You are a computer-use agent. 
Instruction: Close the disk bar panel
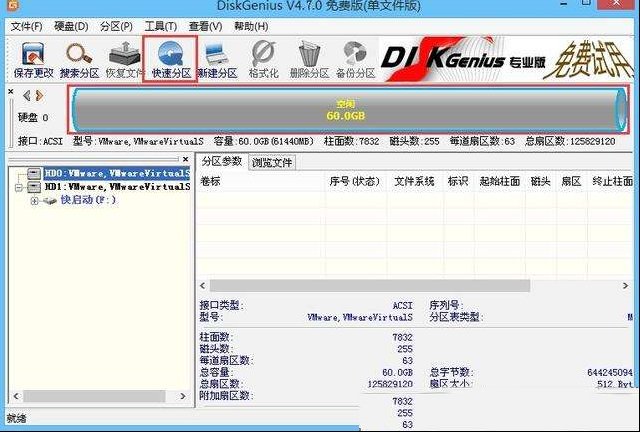tap(11, 91)
